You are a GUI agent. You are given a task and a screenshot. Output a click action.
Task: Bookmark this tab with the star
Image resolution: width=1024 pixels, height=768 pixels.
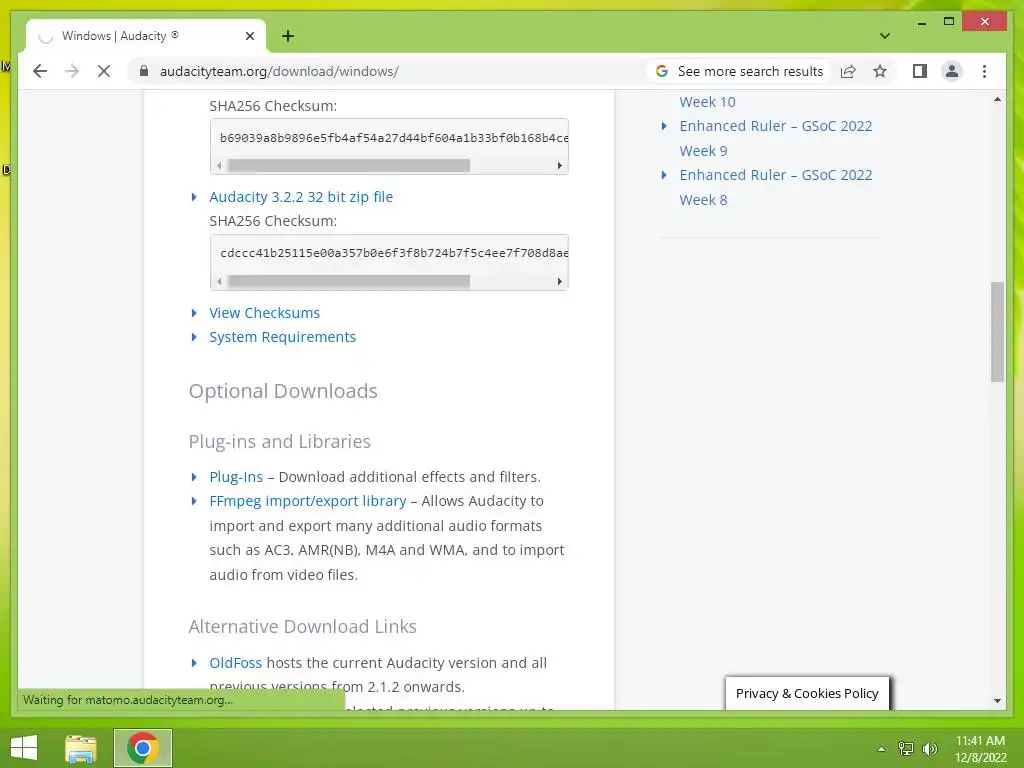[x=880, y=71]
